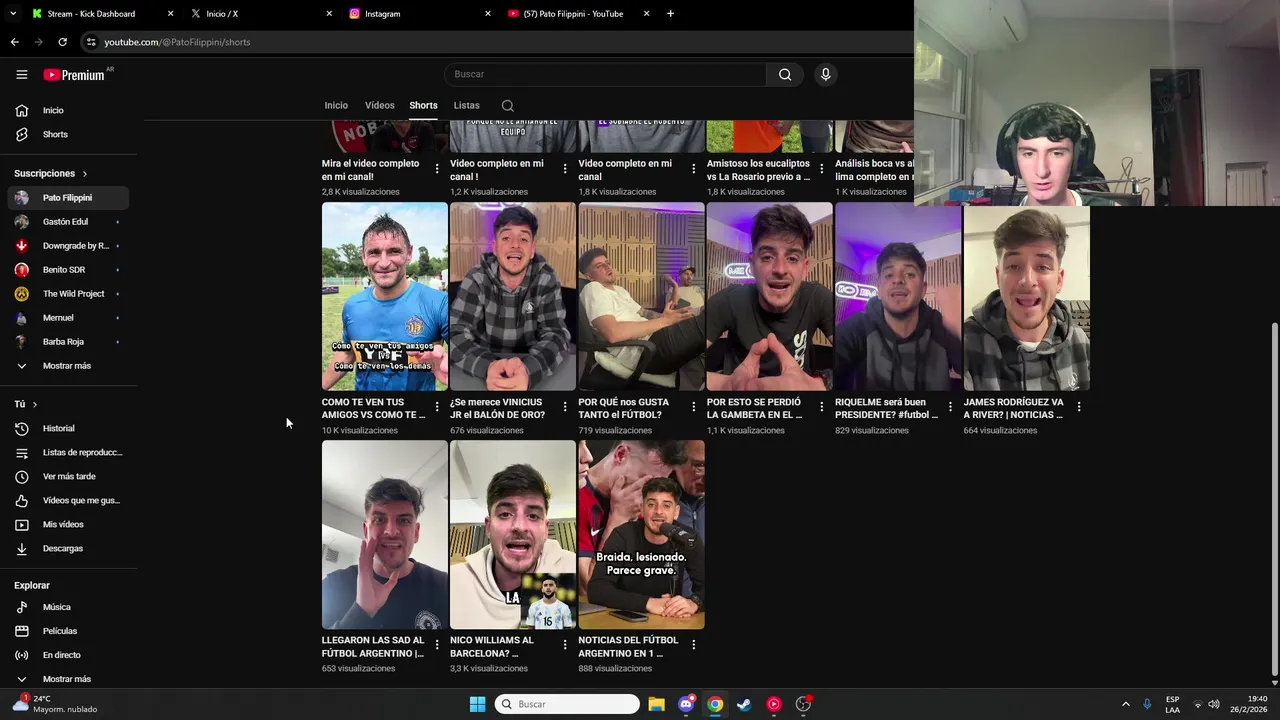Open a new browser tab
Viewport: 1280px width, 720px height.
tap(670, 14)
